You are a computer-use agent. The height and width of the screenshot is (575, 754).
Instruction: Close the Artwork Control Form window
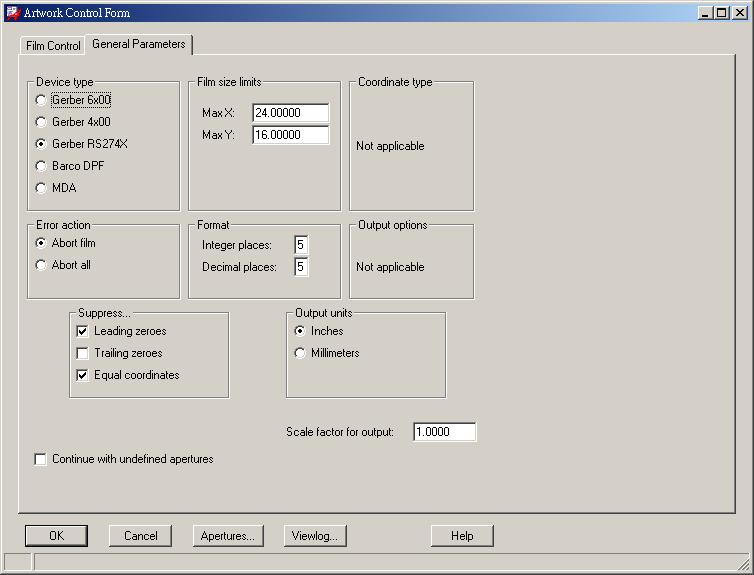tap(740, 13)
